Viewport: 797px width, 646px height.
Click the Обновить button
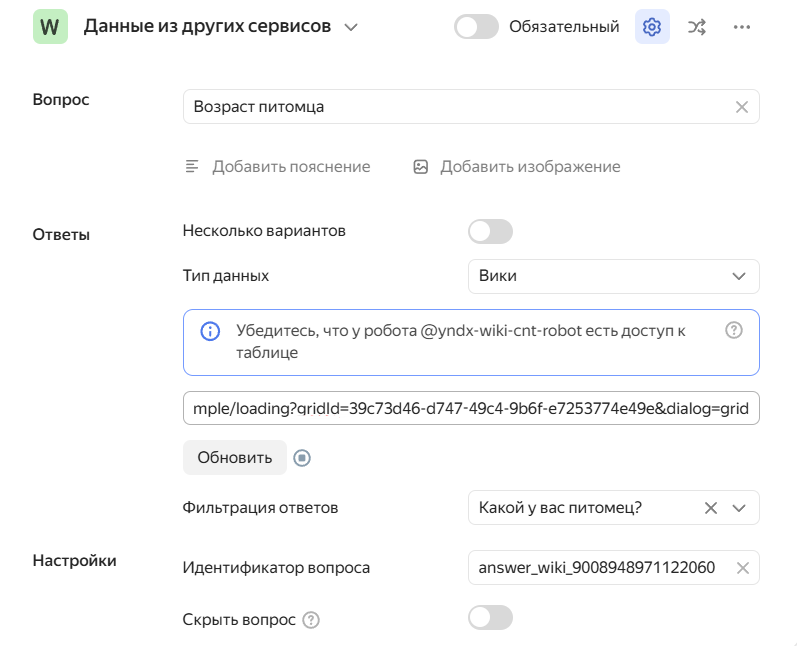click(234, 458)
